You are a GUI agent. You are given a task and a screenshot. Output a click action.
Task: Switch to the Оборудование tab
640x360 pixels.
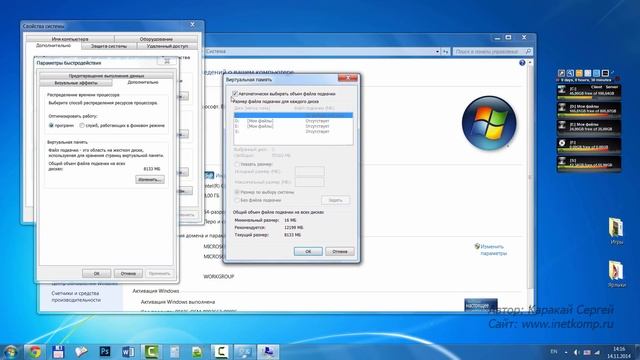[156, 39]
